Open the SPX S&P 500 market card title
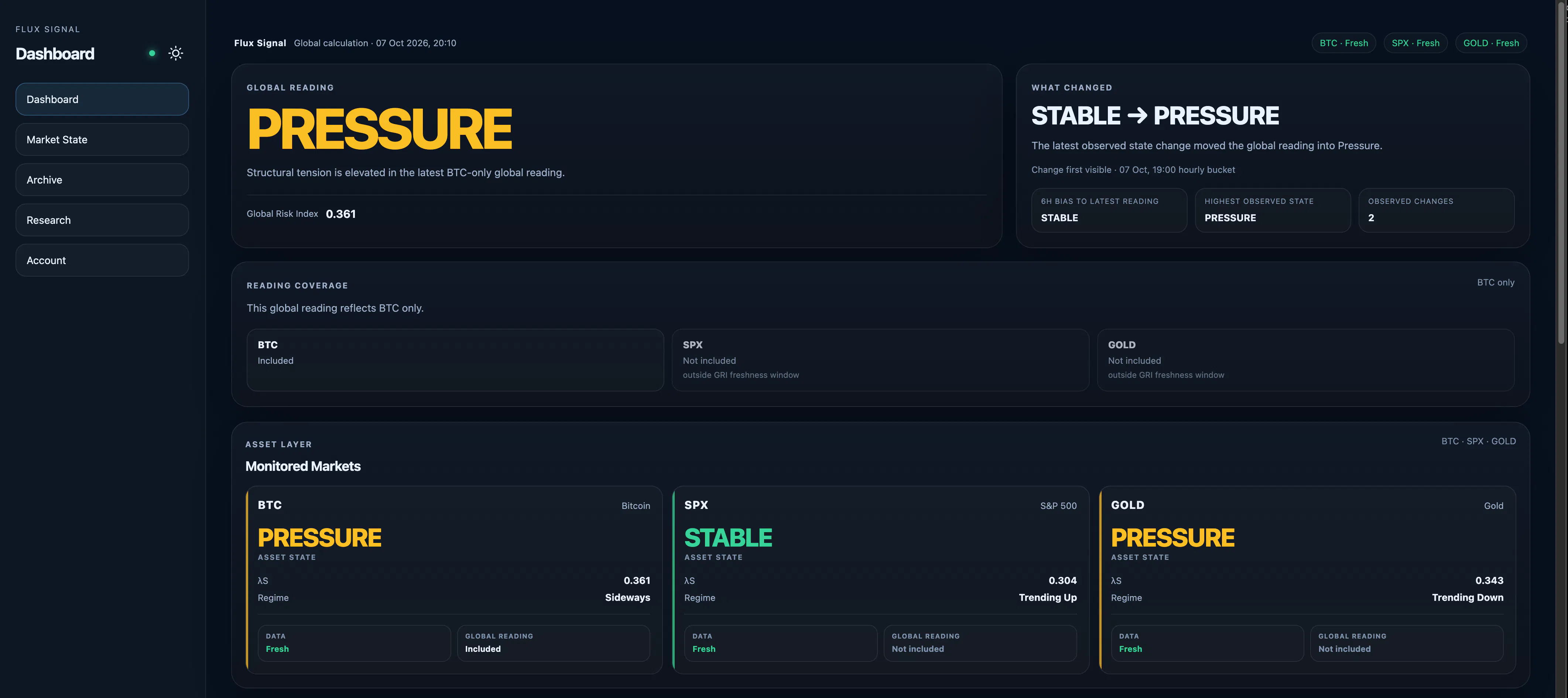 coord(696,505)
